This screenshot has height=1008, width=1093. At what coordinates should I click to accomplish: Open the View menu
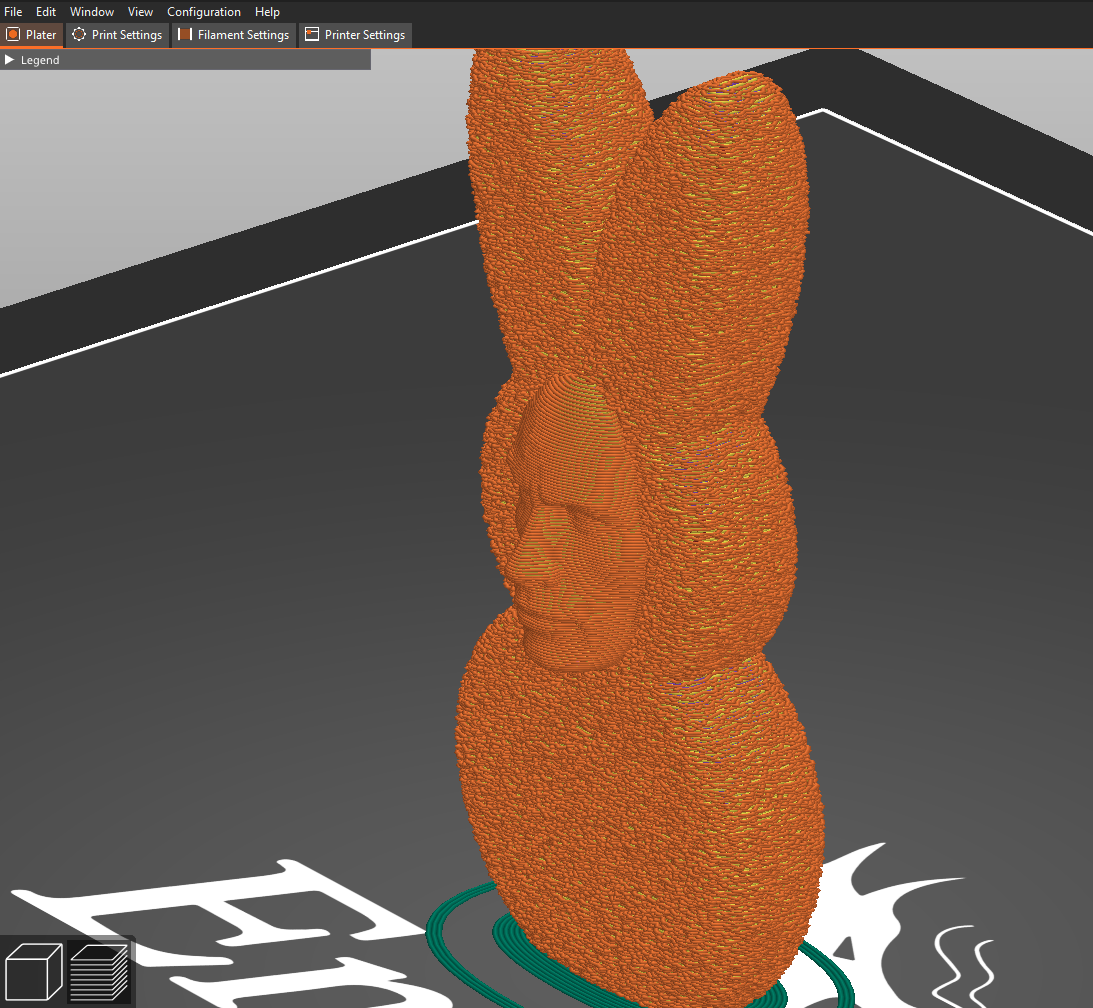[140, 11]
